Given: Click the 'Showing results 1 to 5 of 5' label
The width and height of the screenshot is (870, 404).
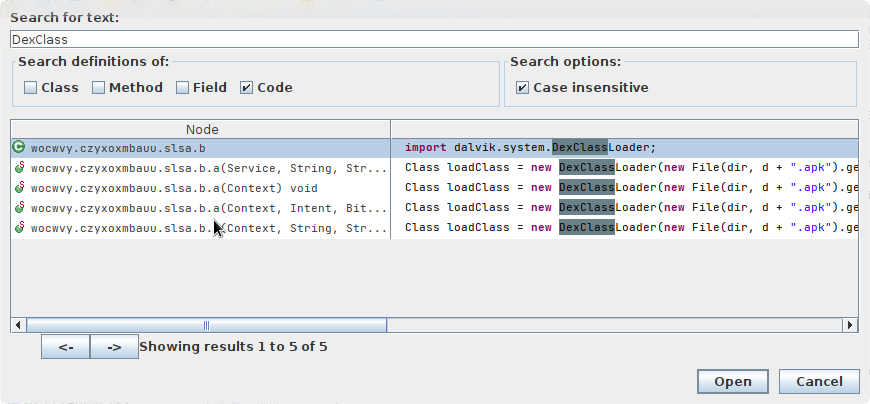Looking at the screenshot, I should coord(233,347).
